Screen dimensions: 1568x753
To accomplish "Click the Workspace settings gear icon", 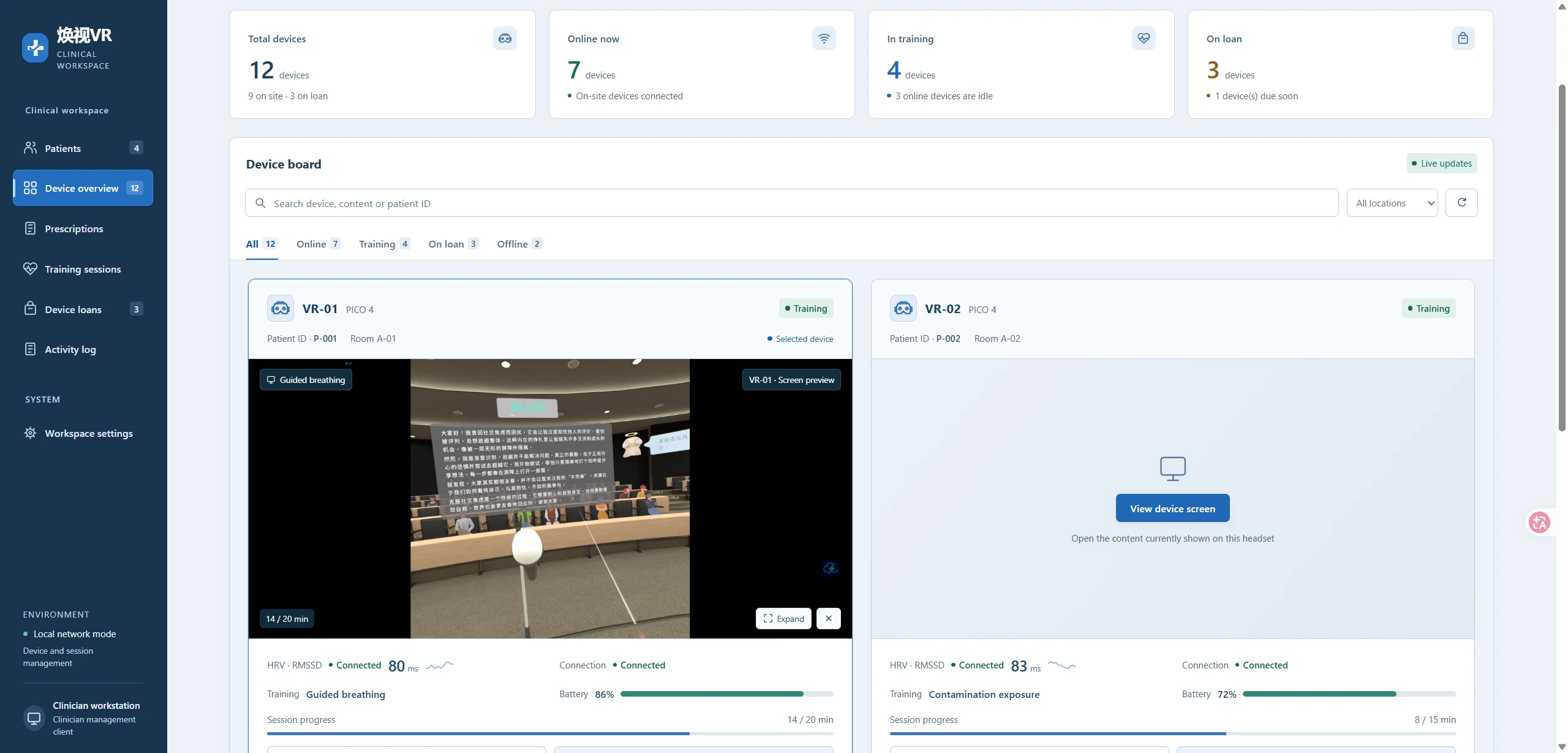I will (30, 433).
